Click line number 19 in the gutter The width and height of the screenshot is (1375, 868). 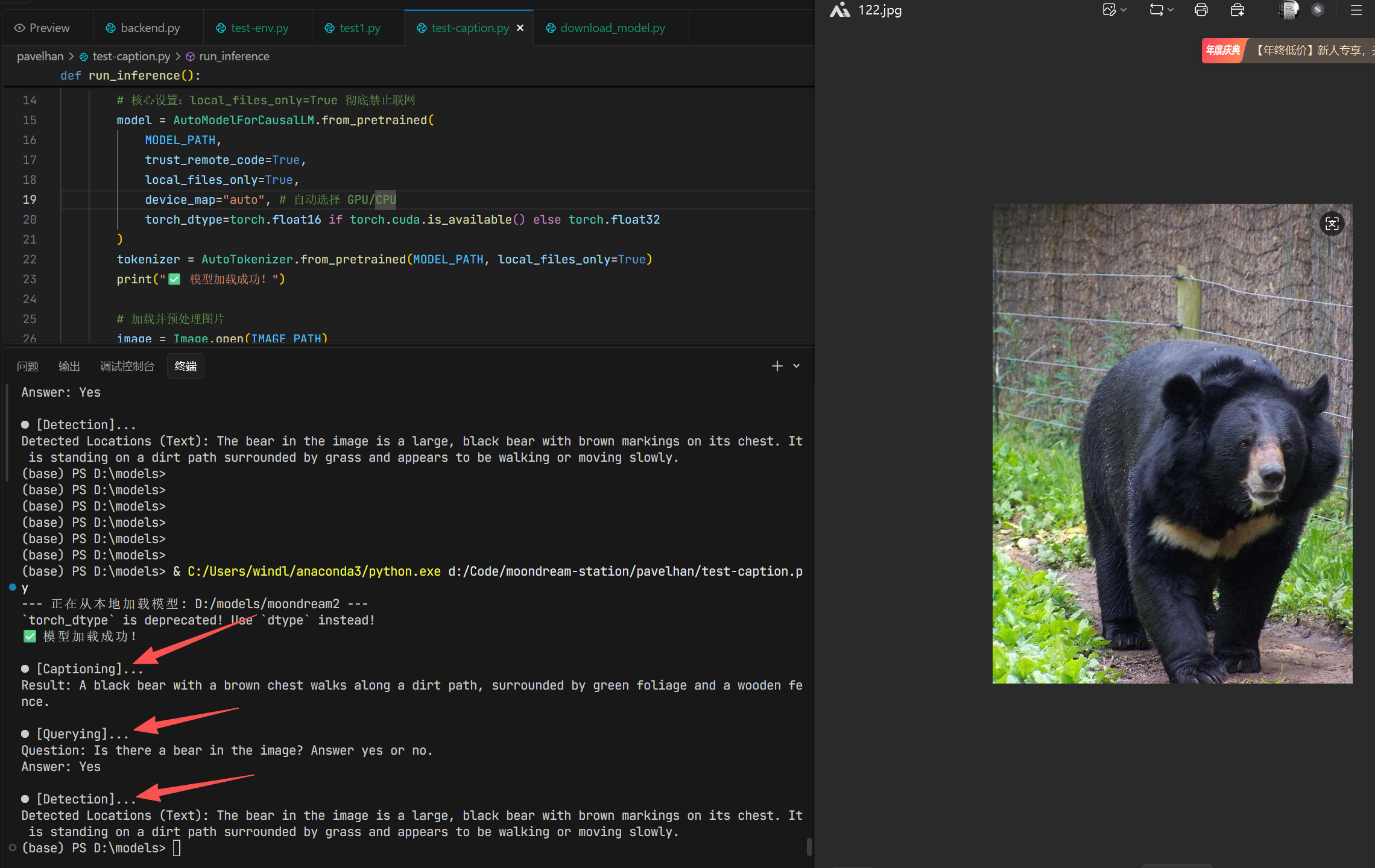[x=30, y=200]
